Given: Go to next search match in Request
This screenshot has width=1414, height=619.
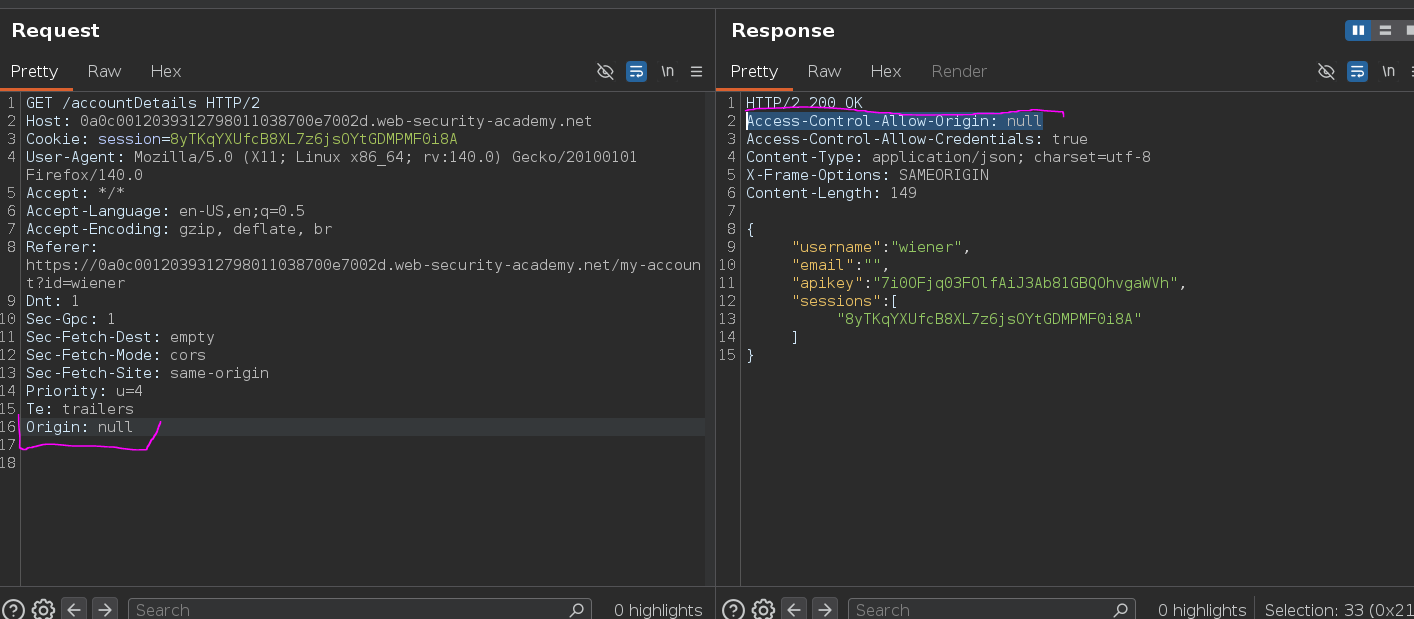Looking at the screenshot, I should tap(106, 609).
